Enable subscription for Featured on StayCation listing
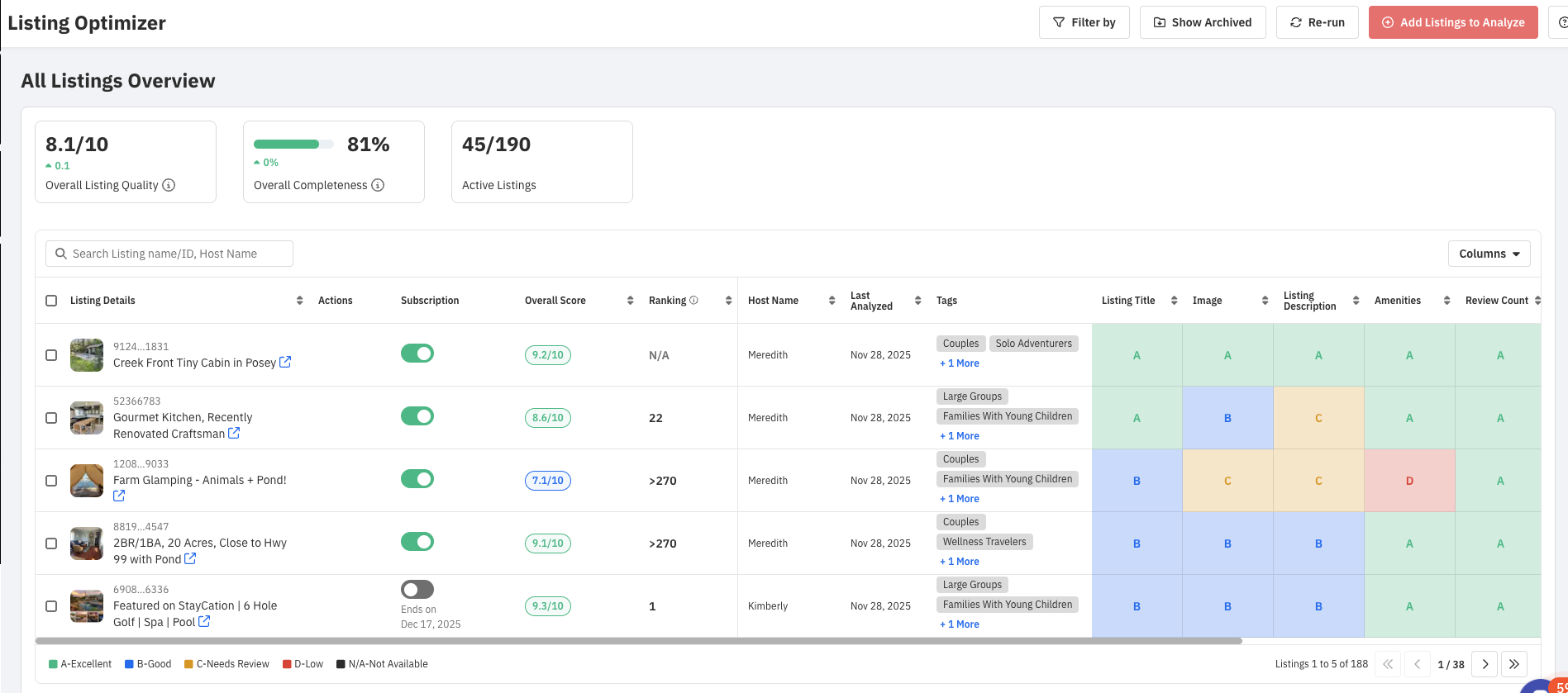The width and height of the screenshot is (1568, 693). (417, 589)
